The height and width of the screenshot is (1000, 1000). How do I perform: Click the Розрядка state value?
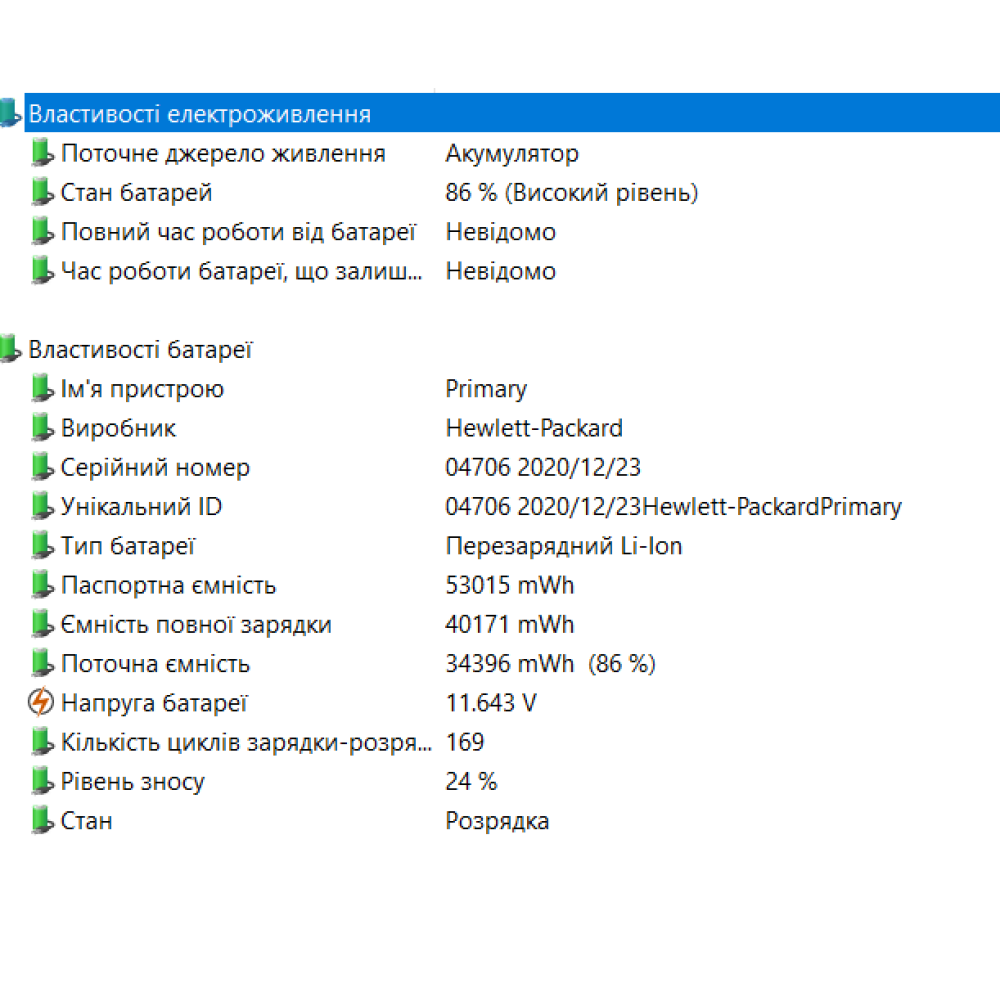pyautogui.click(x=497, y=821)
